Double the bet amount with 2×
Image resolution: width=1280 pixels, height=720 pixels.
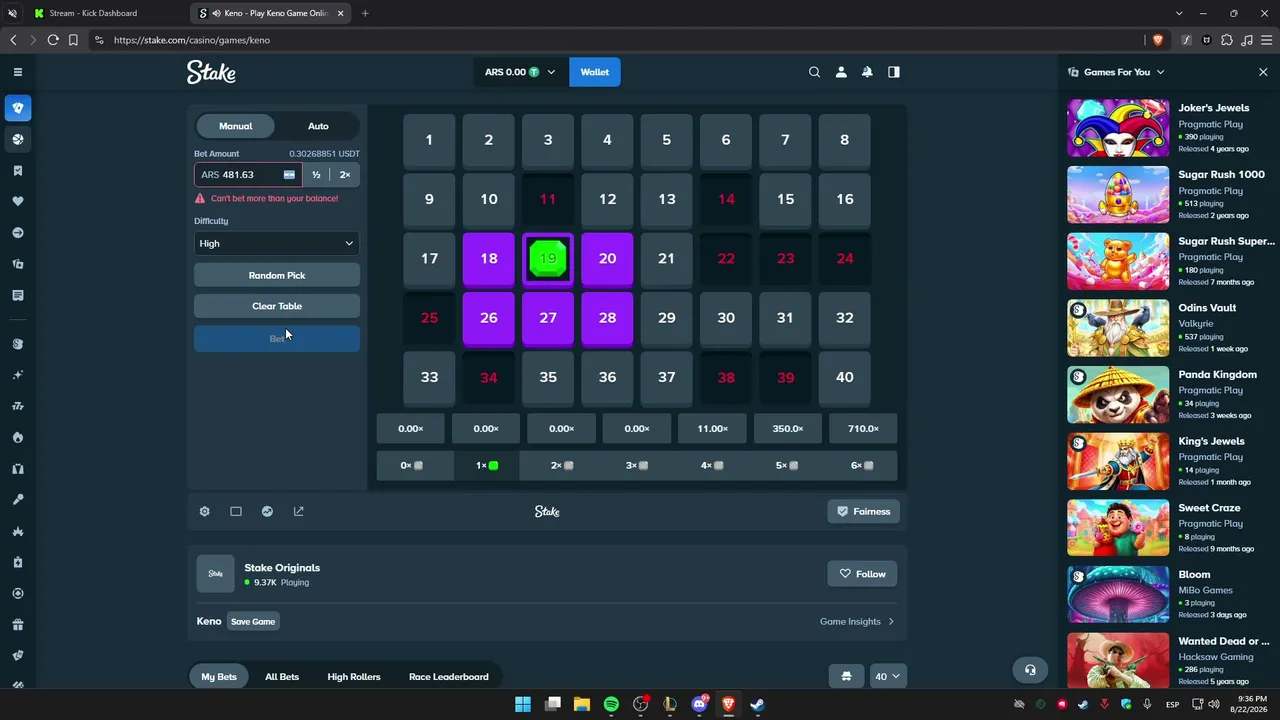tap(345, 175)
